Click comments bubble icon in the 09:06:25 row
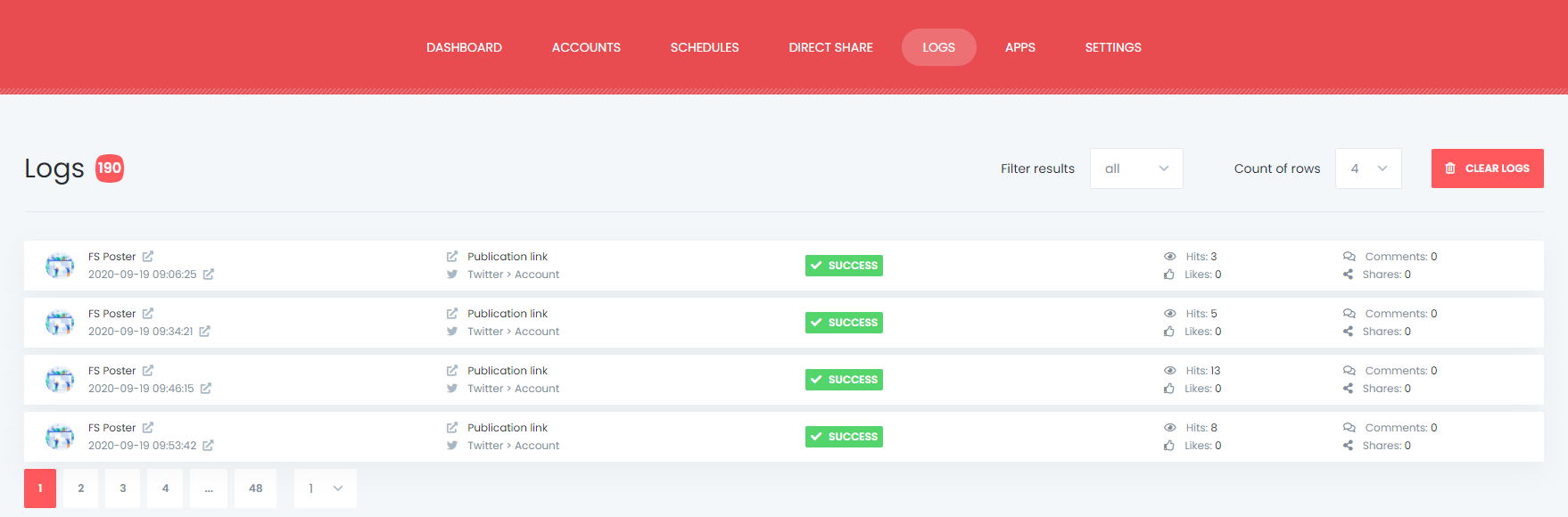Screen dimensions: 1568x517 click(1349, 257)
